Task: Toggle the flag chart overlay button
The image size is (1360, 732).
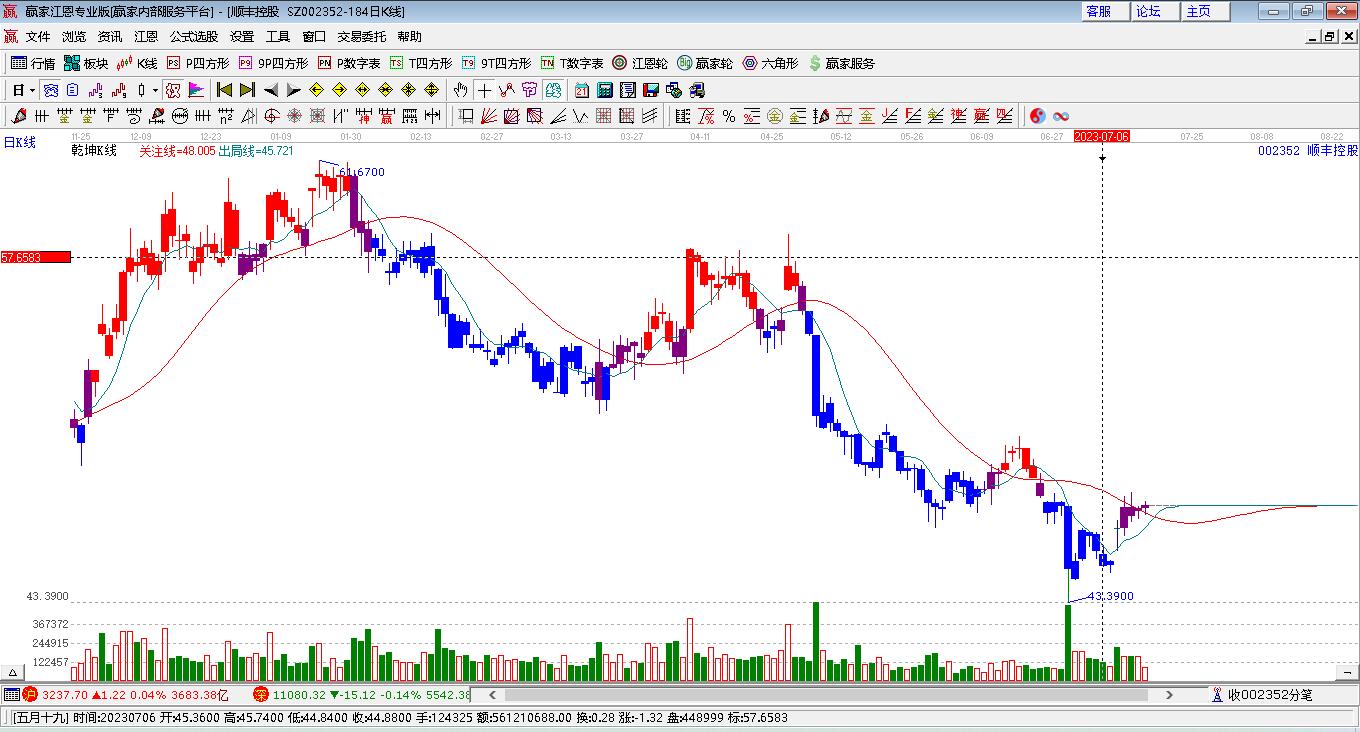Action: coord(197,90)
